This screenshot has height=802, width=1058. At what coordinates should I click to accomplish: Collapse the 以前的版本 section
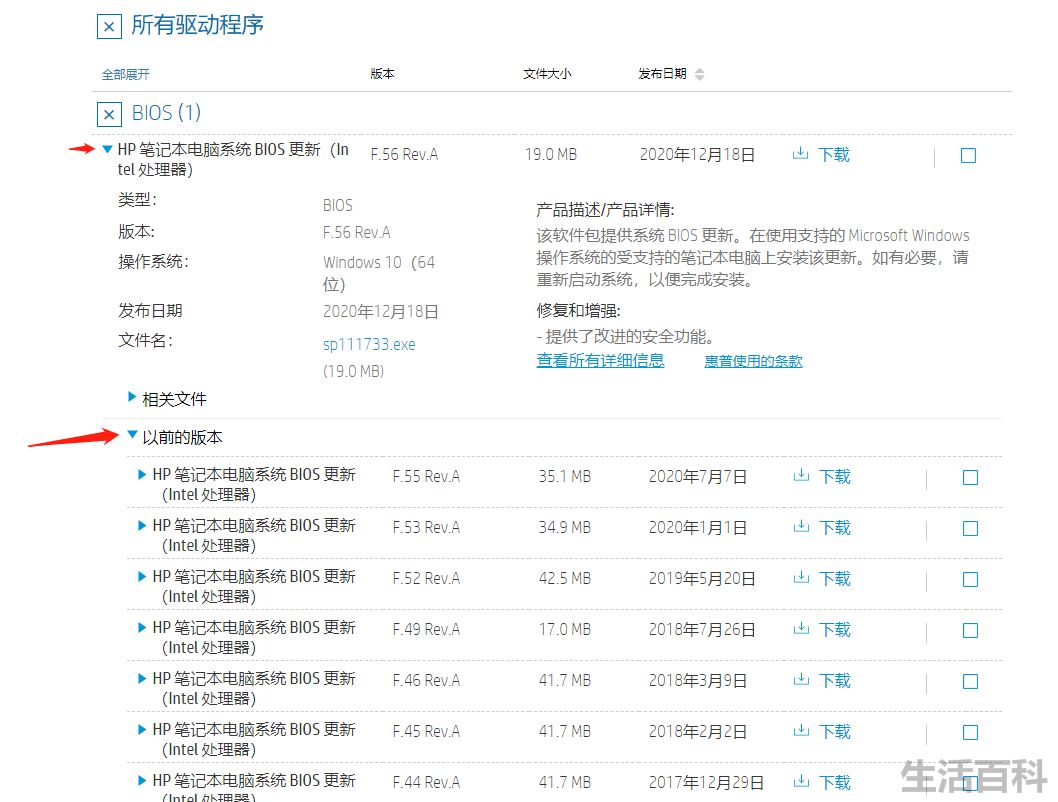pyautogui.click(x=132, y=434)
